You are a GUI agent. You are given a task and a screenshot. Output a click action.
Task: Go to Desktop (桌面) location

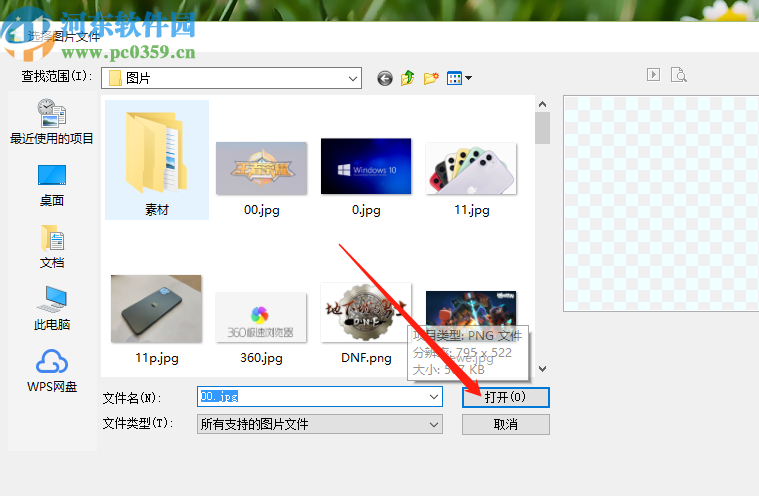(52, 186)
